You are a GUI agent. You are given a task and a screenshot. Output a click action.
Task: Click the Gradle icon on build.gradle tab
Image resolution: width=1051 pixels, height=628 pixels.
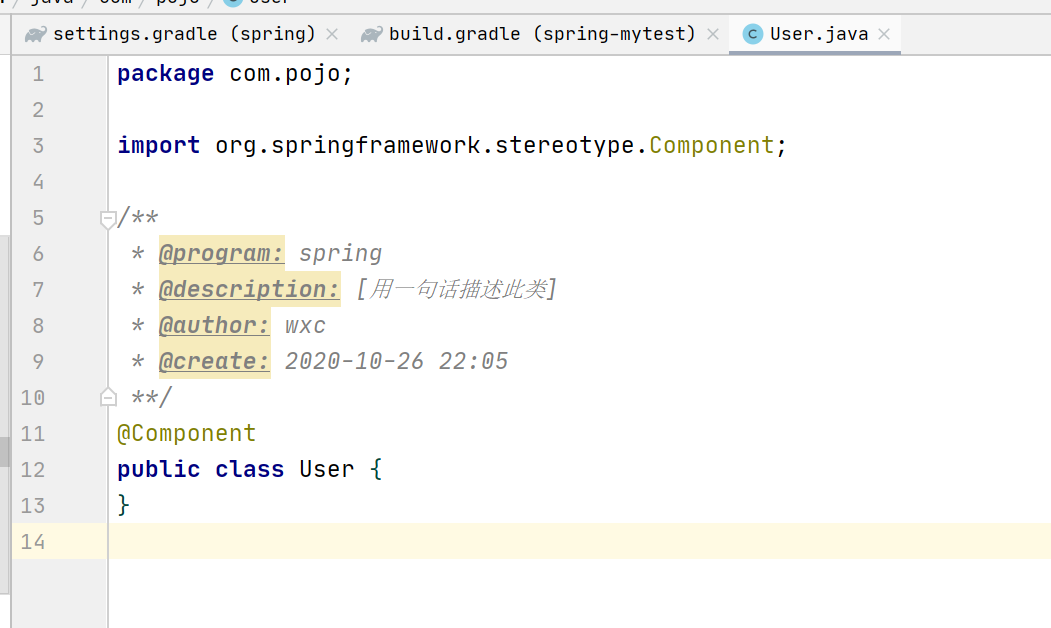pyautogui.click(x=371, y=33)
